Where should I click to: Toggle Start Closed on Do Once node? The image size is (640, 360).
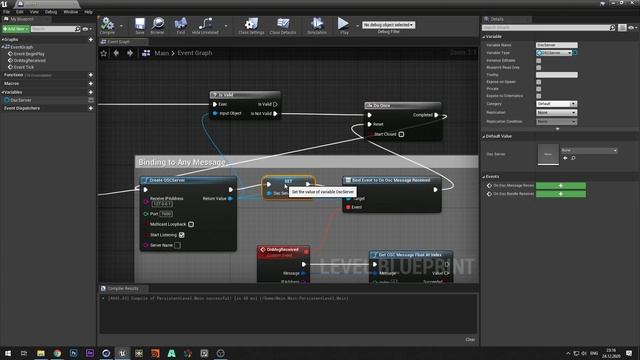click(401, 134)
